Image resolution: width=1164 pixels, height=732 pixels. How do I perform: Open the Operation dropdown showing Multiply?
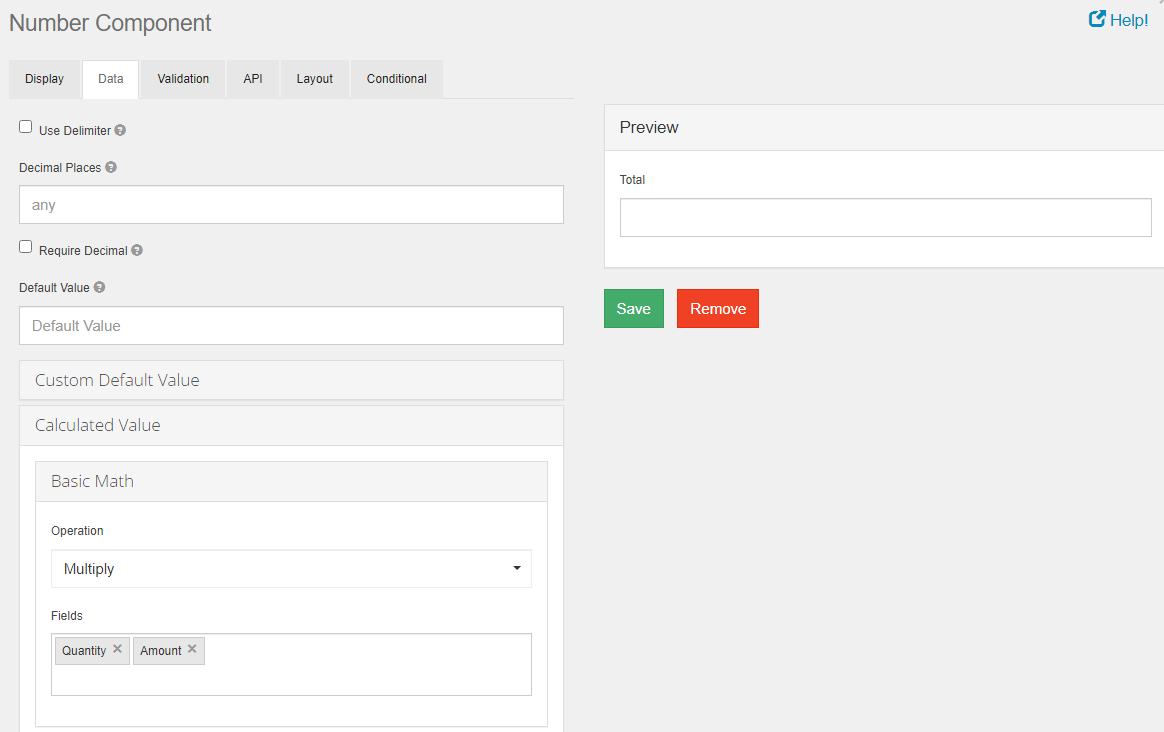point(291,569)
